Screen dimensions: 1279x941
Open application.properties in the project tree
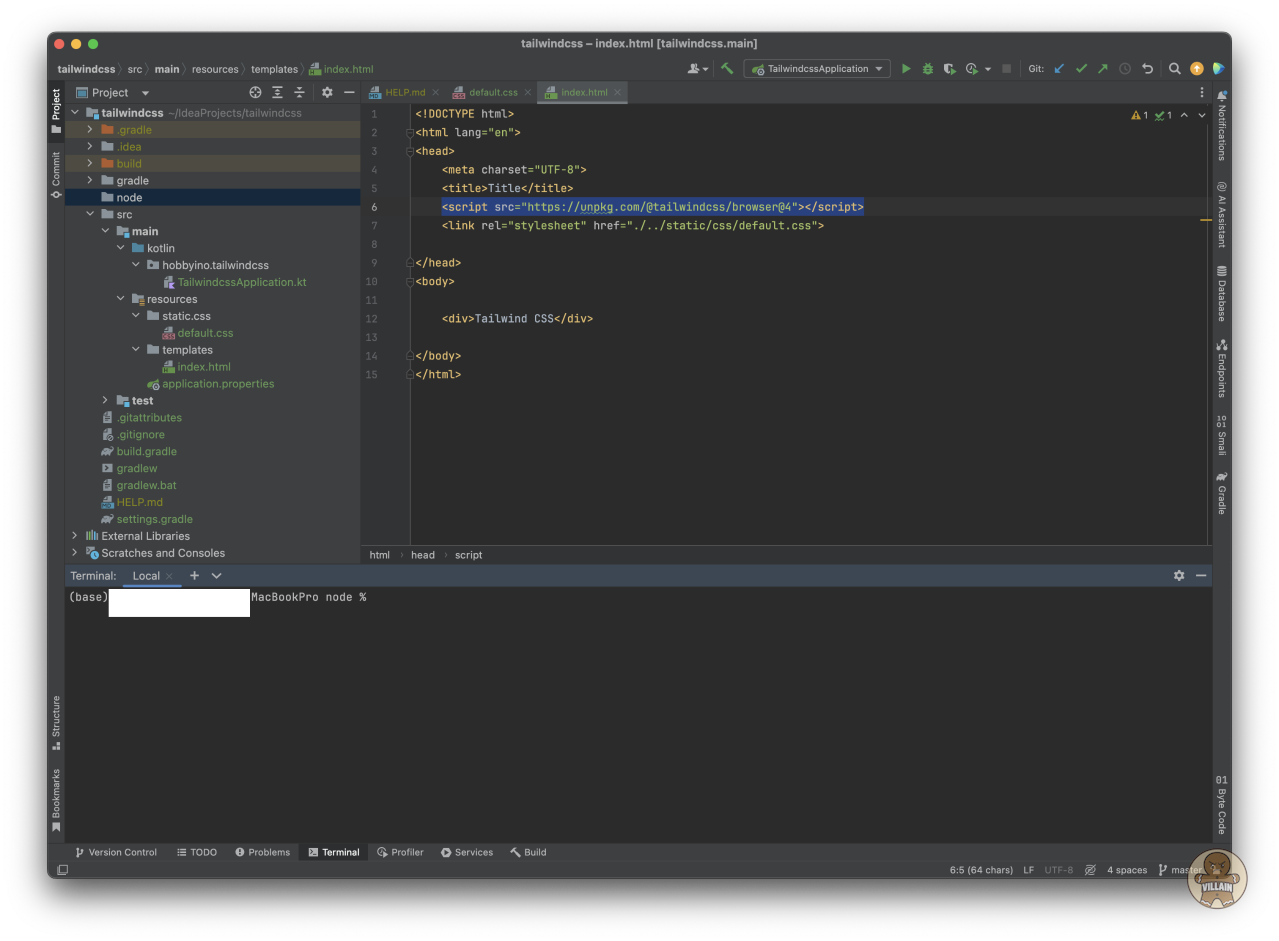click(x=217, y=384)
